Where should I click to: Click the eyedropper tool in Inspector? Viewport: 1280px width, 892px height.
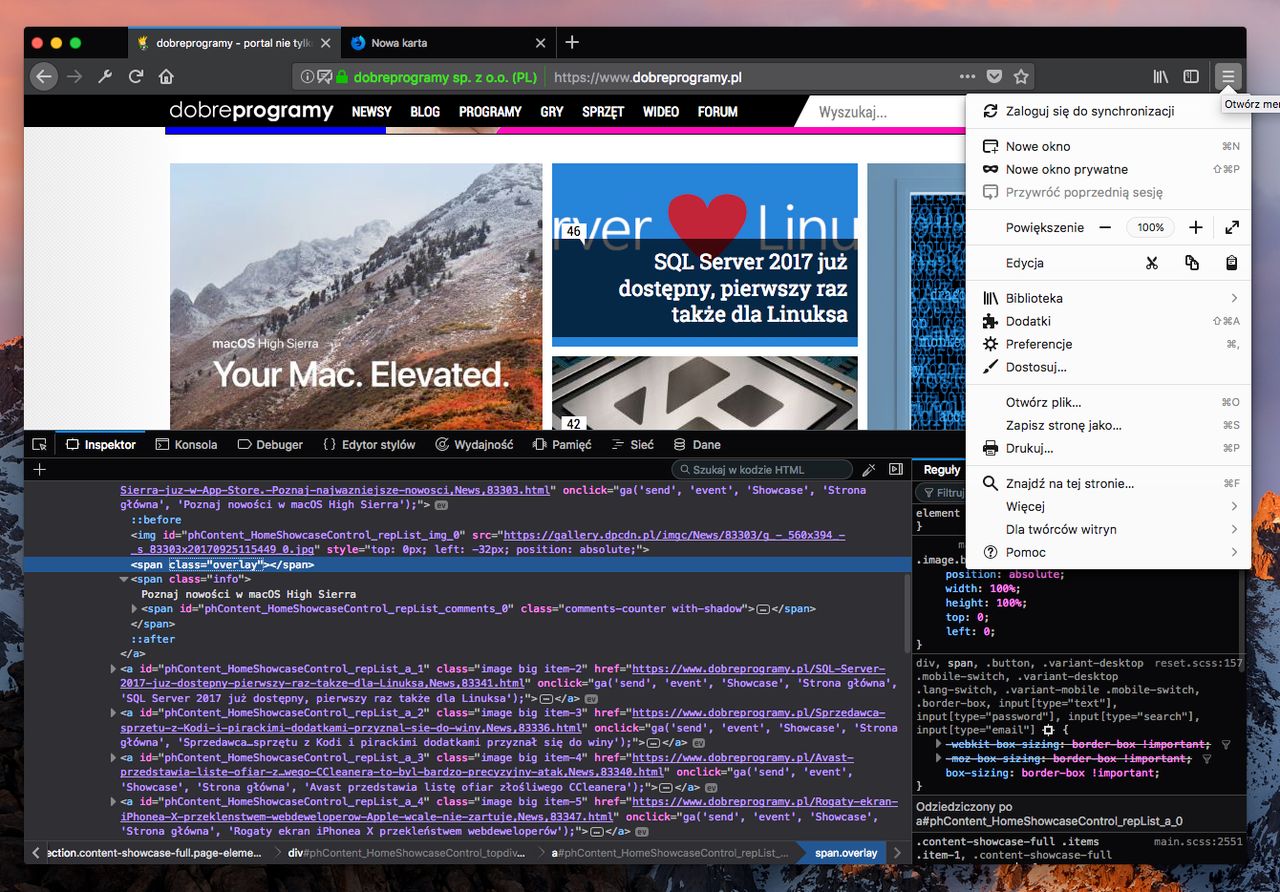869,469
